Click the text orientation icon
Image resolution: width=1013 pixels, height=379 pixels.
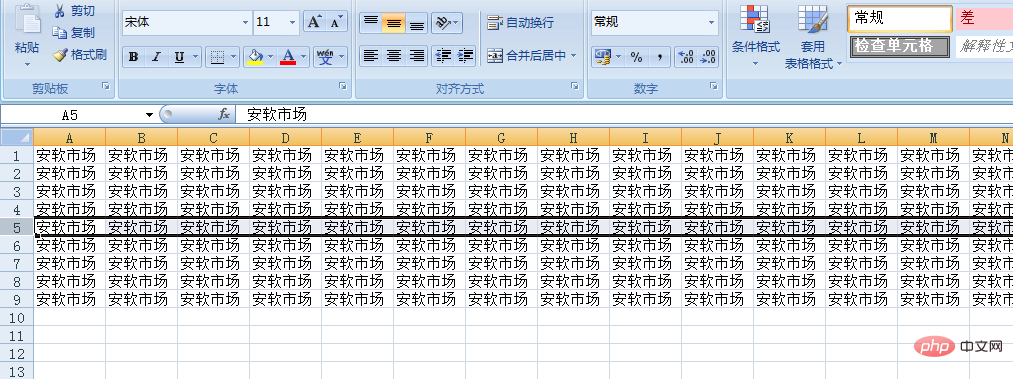443,23
